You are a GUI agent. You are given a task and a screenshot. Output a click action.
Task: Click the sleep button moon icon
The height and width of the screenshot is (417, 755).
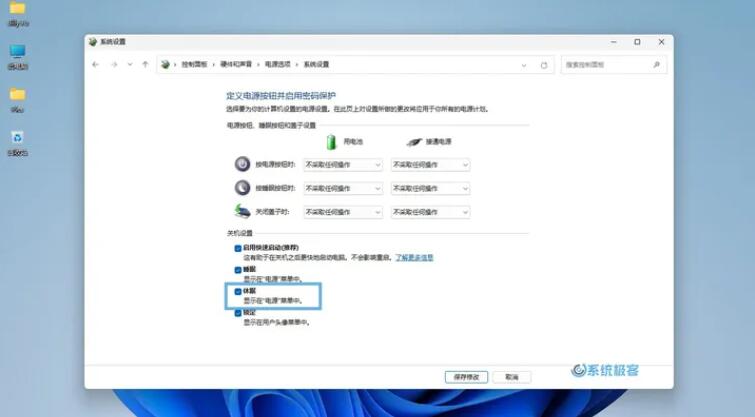tap(242, 187)
